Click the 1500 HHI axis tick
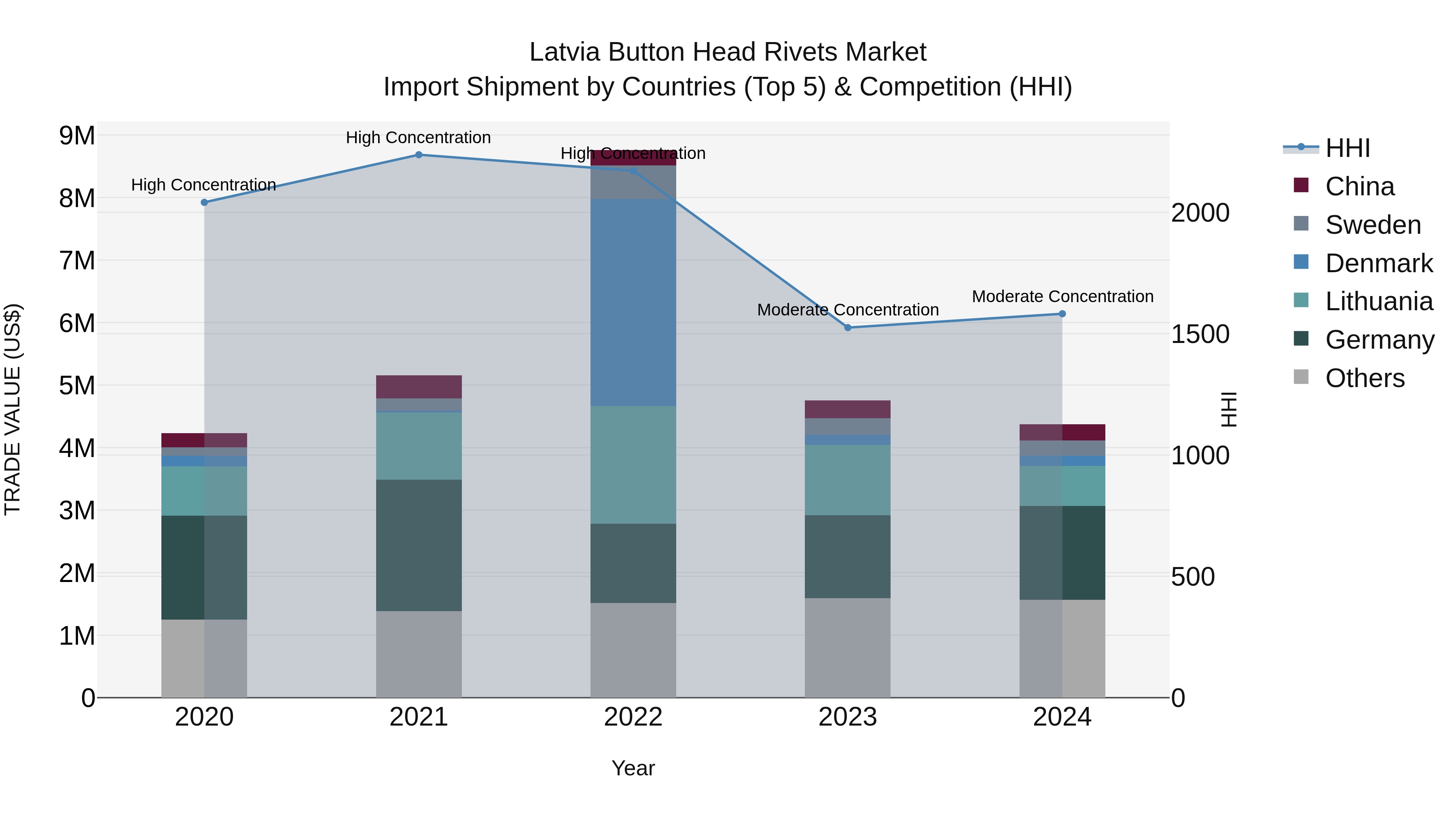Viewport: 1456px width, 819px height. [1200, 334]
